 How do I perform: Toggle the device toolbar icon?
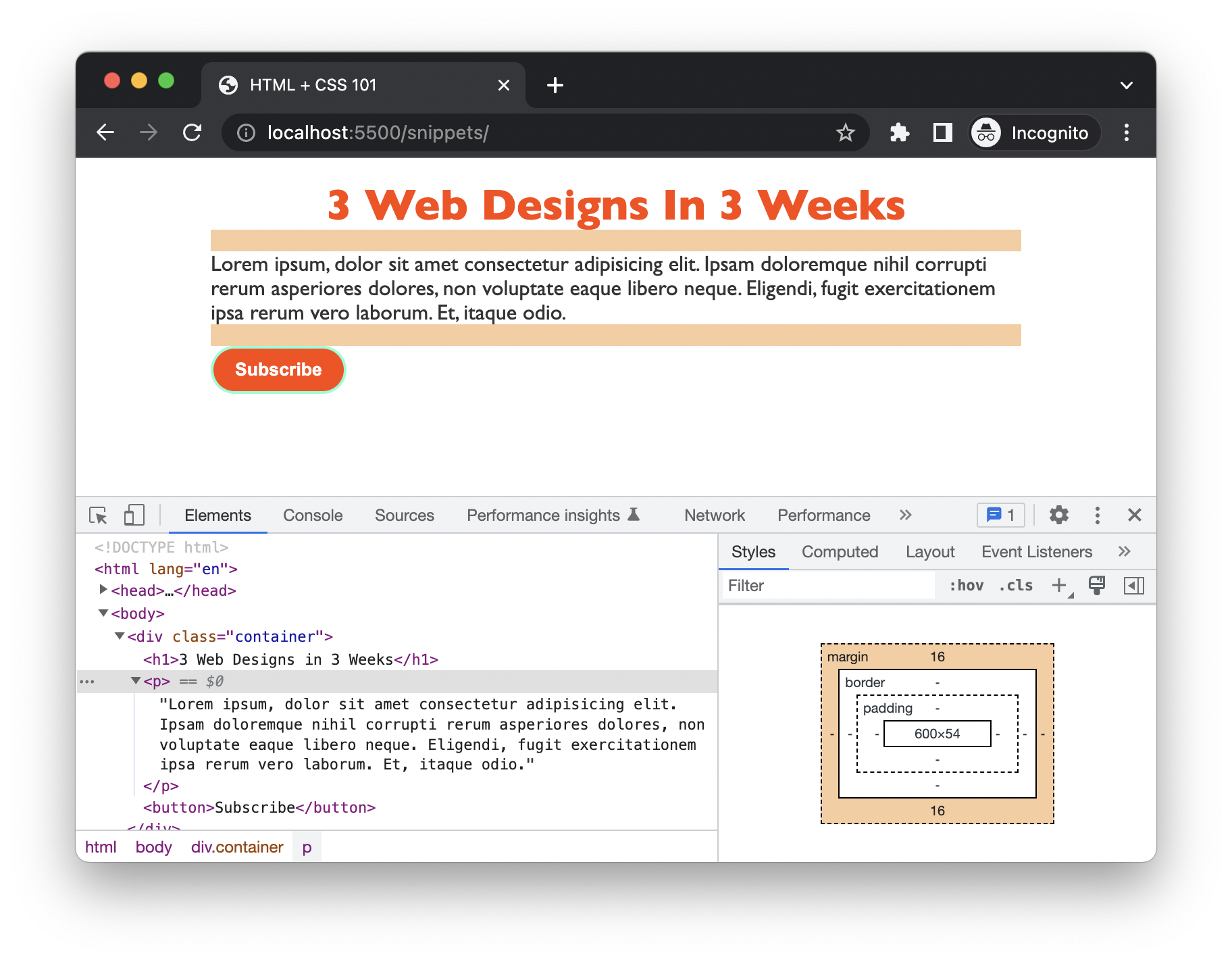tap(134, 515)
